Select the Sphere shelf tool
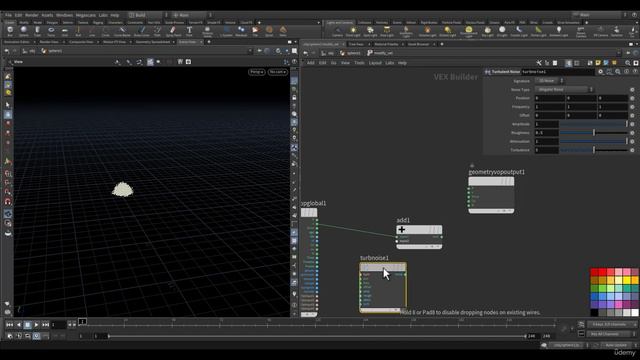 (24, 31)
